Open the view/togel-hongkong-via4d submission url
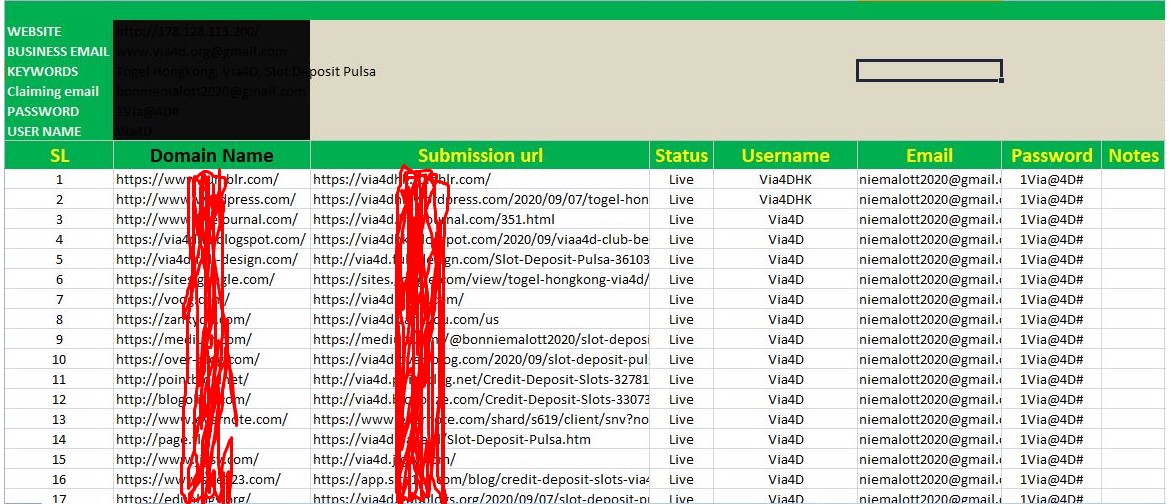Image resolution: width=1169 pixels, height=504 pixels. tap(480, 279)
